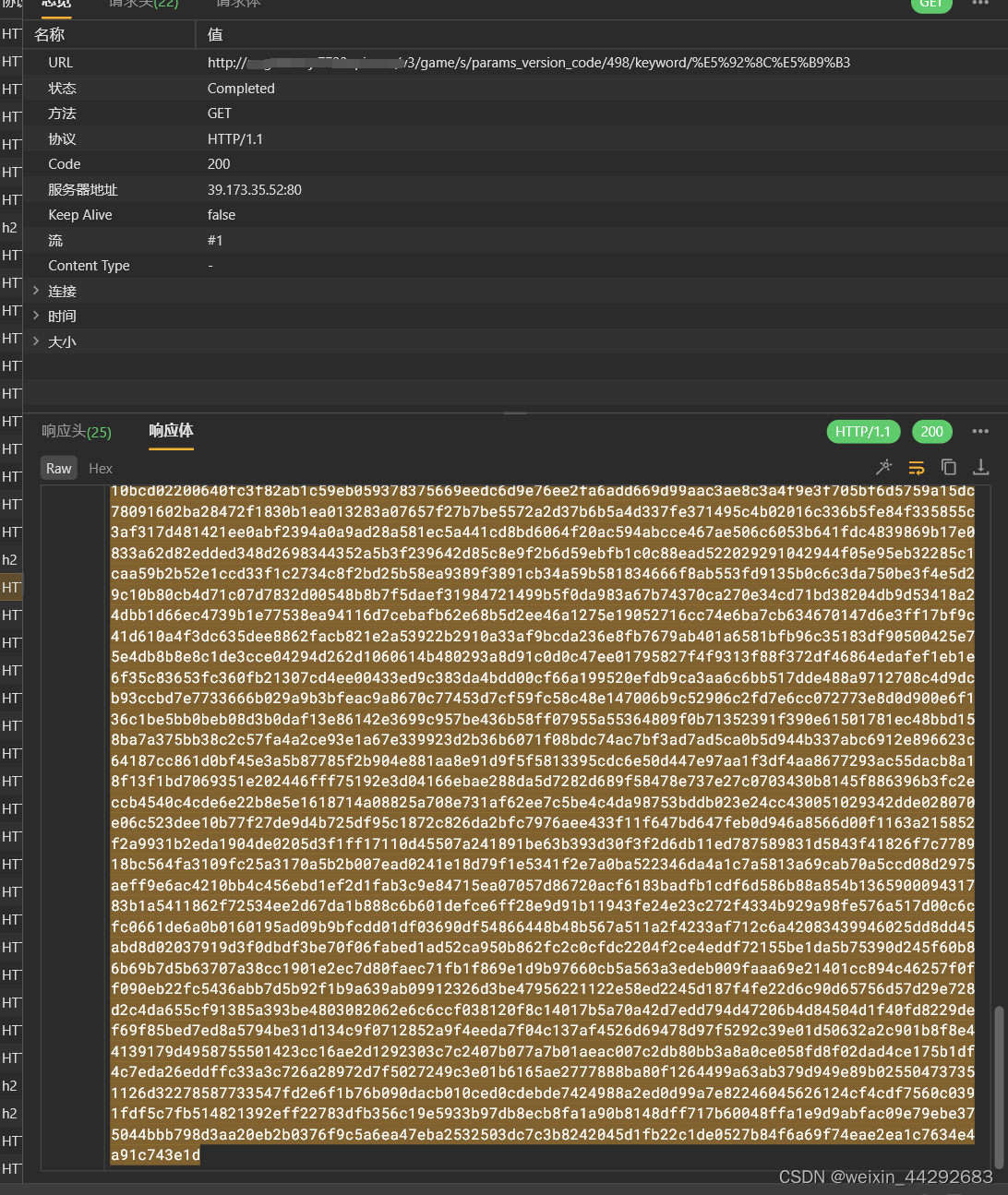Click the 值 column header

pyautogui.click(x=215, y=35)
